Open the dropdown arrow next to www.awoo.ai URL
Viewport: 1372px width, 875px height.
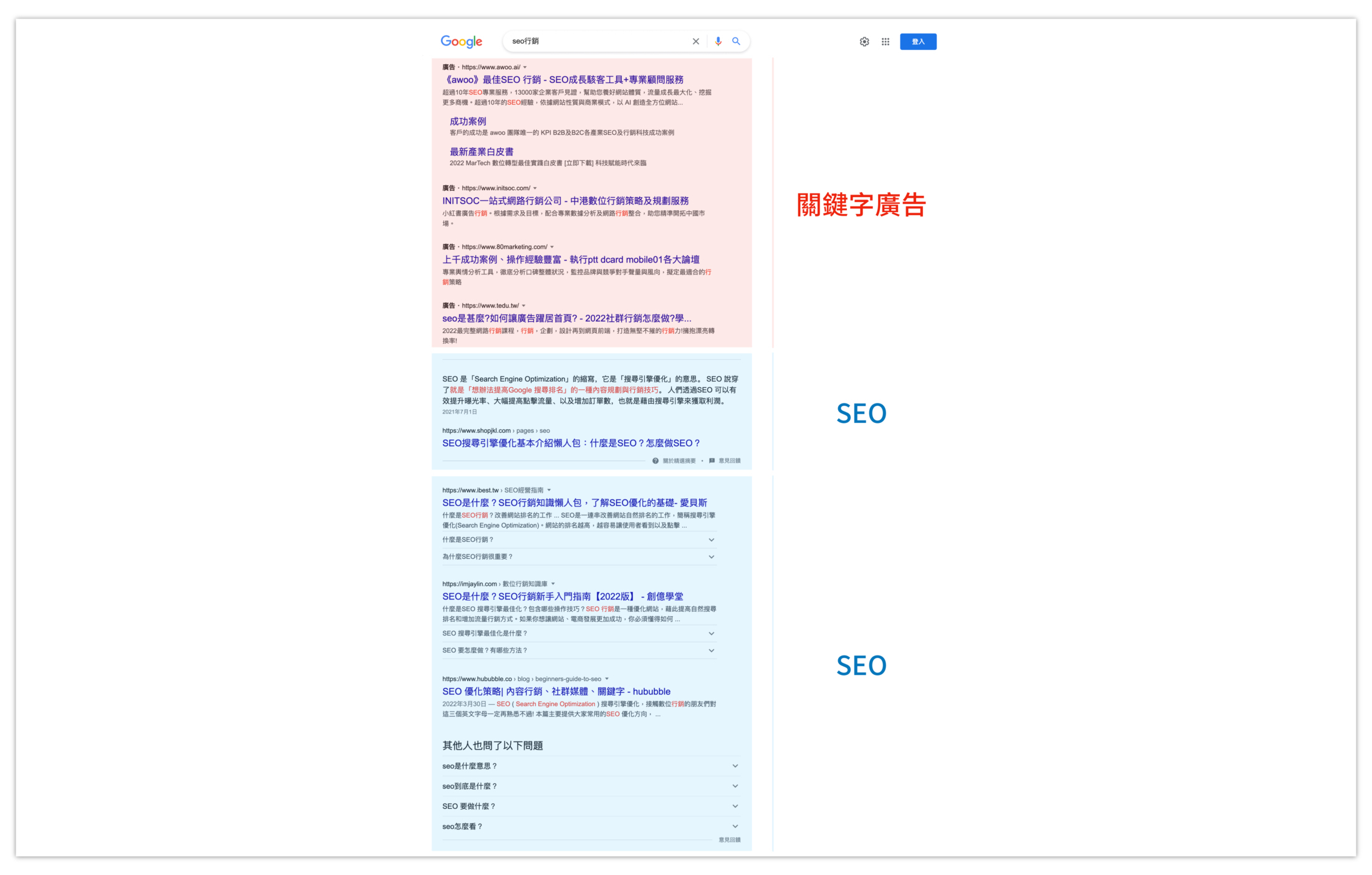click(x=526, y=67)
